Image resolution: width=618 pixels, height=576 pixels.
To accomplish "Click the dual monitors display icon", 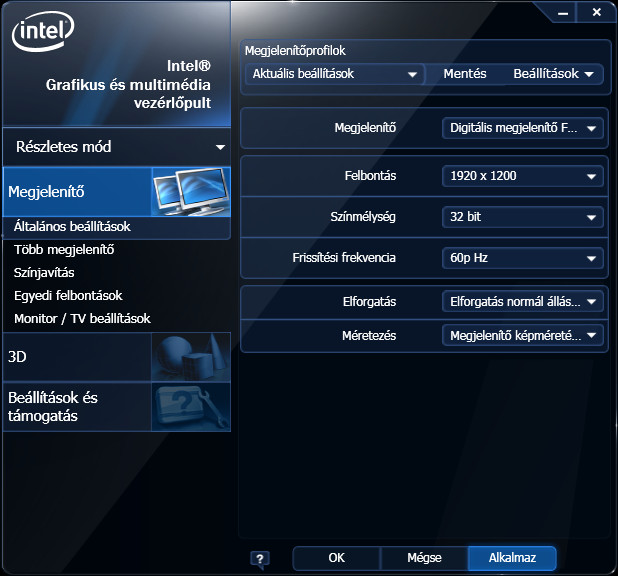I will [191, 192].
